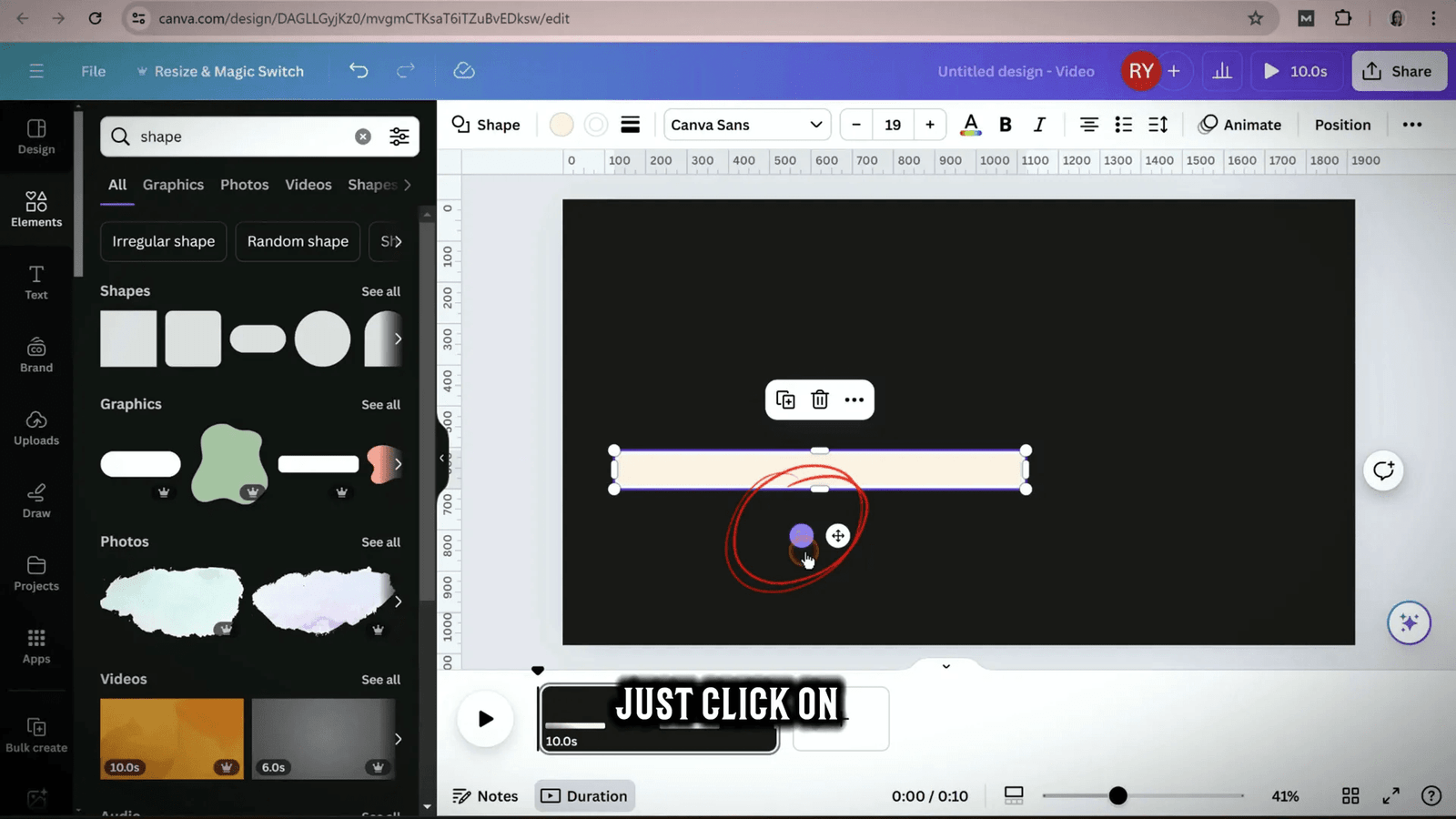Switch to the Graphics tab
The height and width of the screenshot is (819, 1456).
[x=173, y=185]
